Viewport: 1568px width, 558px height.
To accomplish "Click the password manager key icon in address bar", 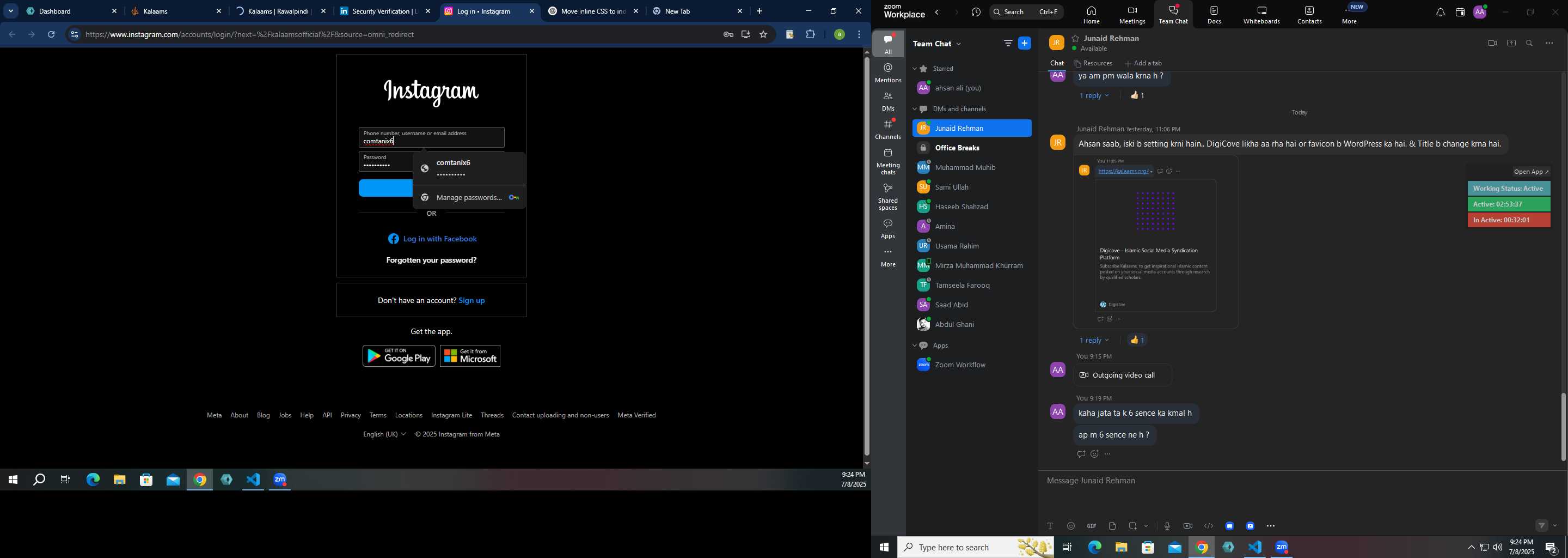I will point(728,35).
